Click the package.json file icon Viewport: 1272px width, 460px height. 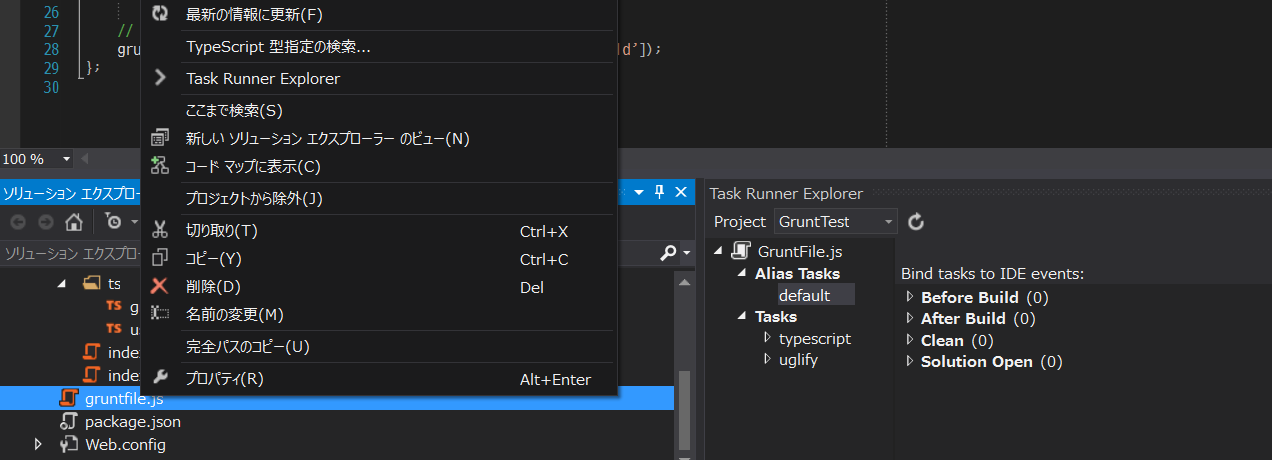click(x=69, y=422)
